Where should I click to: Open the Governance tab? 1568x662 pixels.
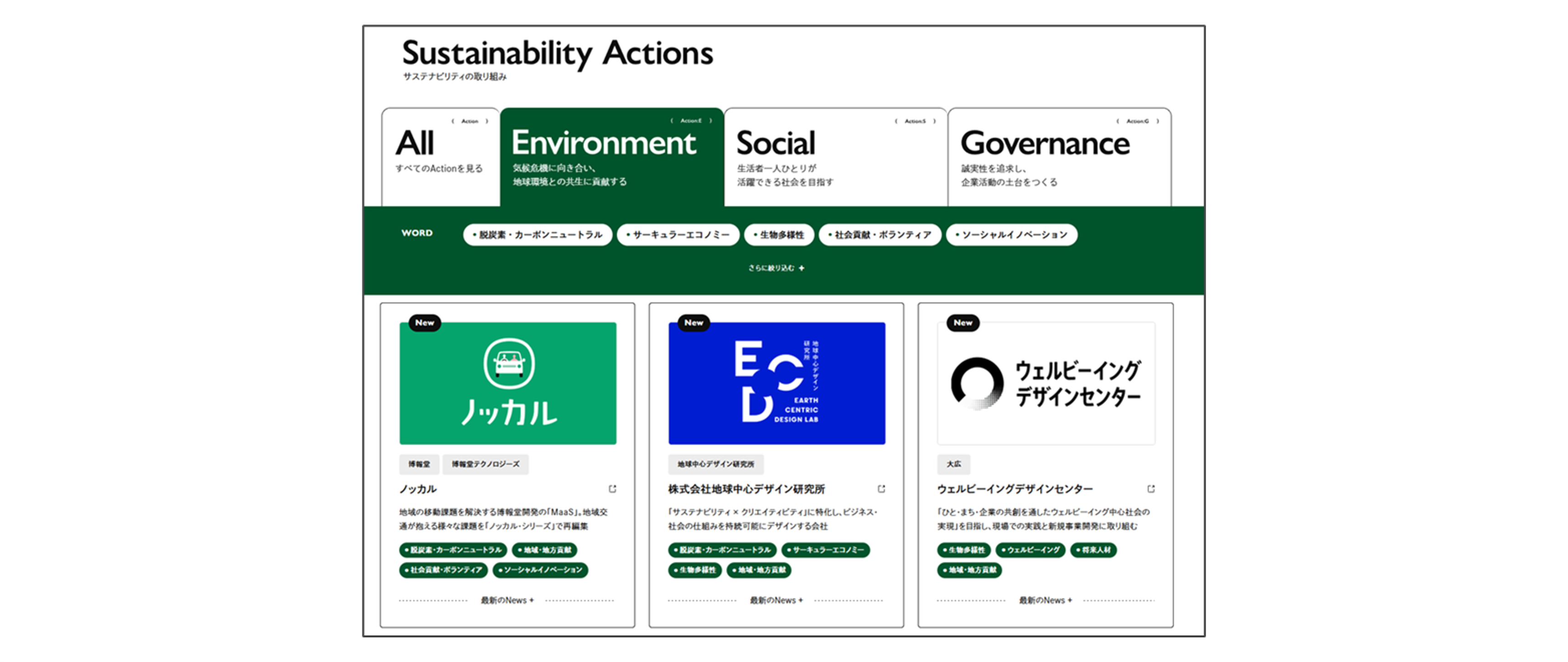click(1059, 157)
